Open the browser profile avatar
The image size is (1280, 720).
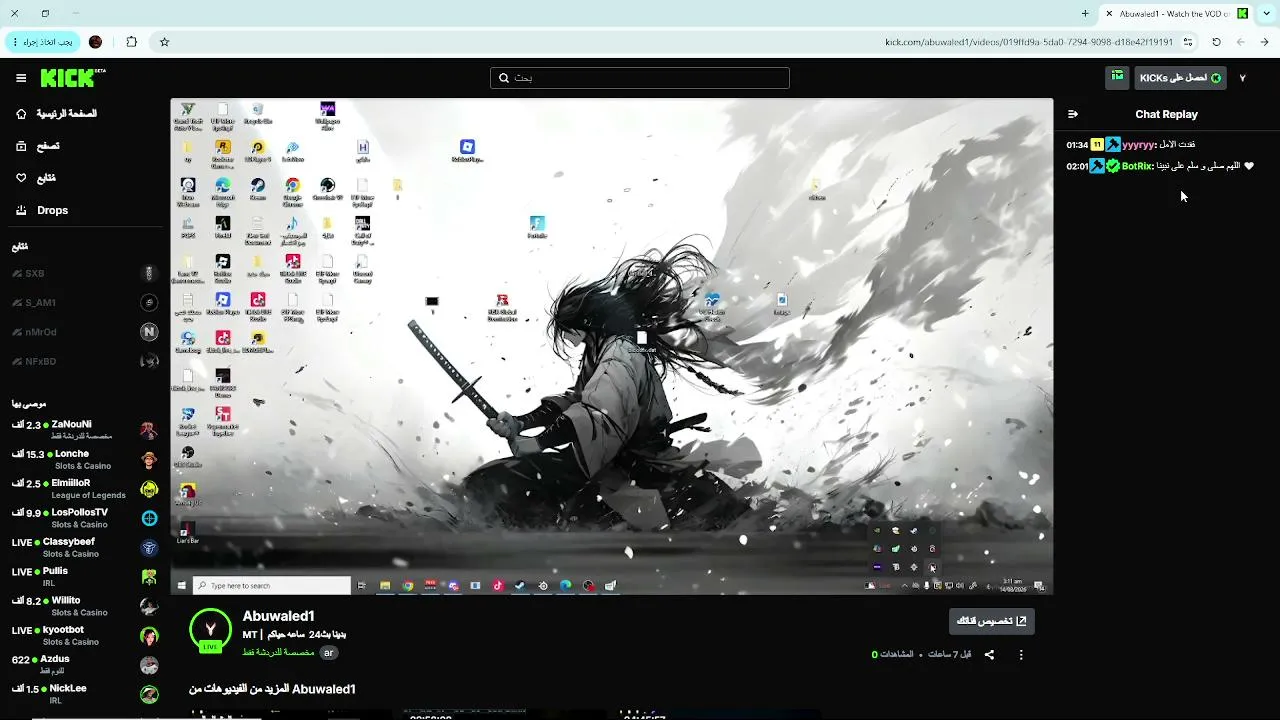coord(95,42)
